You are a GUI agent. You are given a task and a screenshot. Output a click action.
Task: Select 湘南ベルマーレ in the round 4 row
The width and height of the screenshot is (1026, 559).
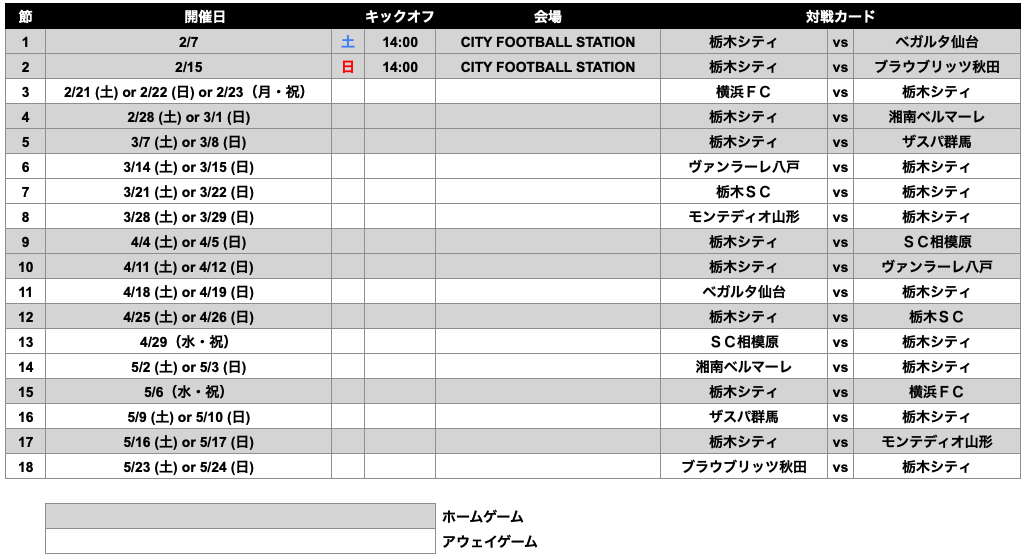[x=936, y=117]
